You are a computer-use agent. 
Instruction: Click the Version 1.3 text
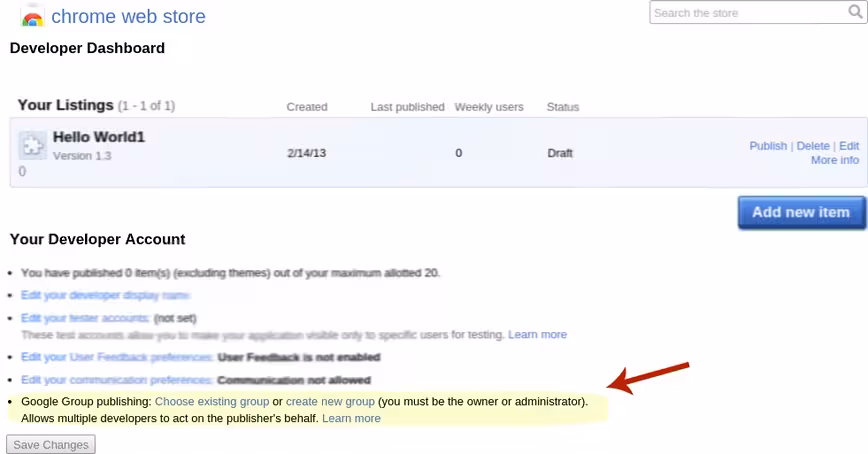[82, 156]
